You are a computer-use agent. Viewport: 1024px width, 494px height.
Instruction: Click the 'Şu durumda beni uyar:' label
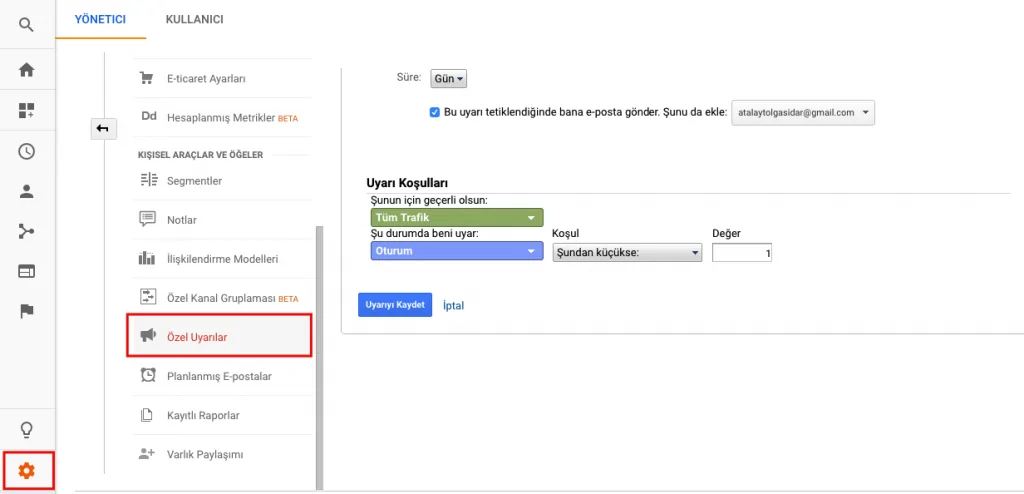(x=425, y=234)
